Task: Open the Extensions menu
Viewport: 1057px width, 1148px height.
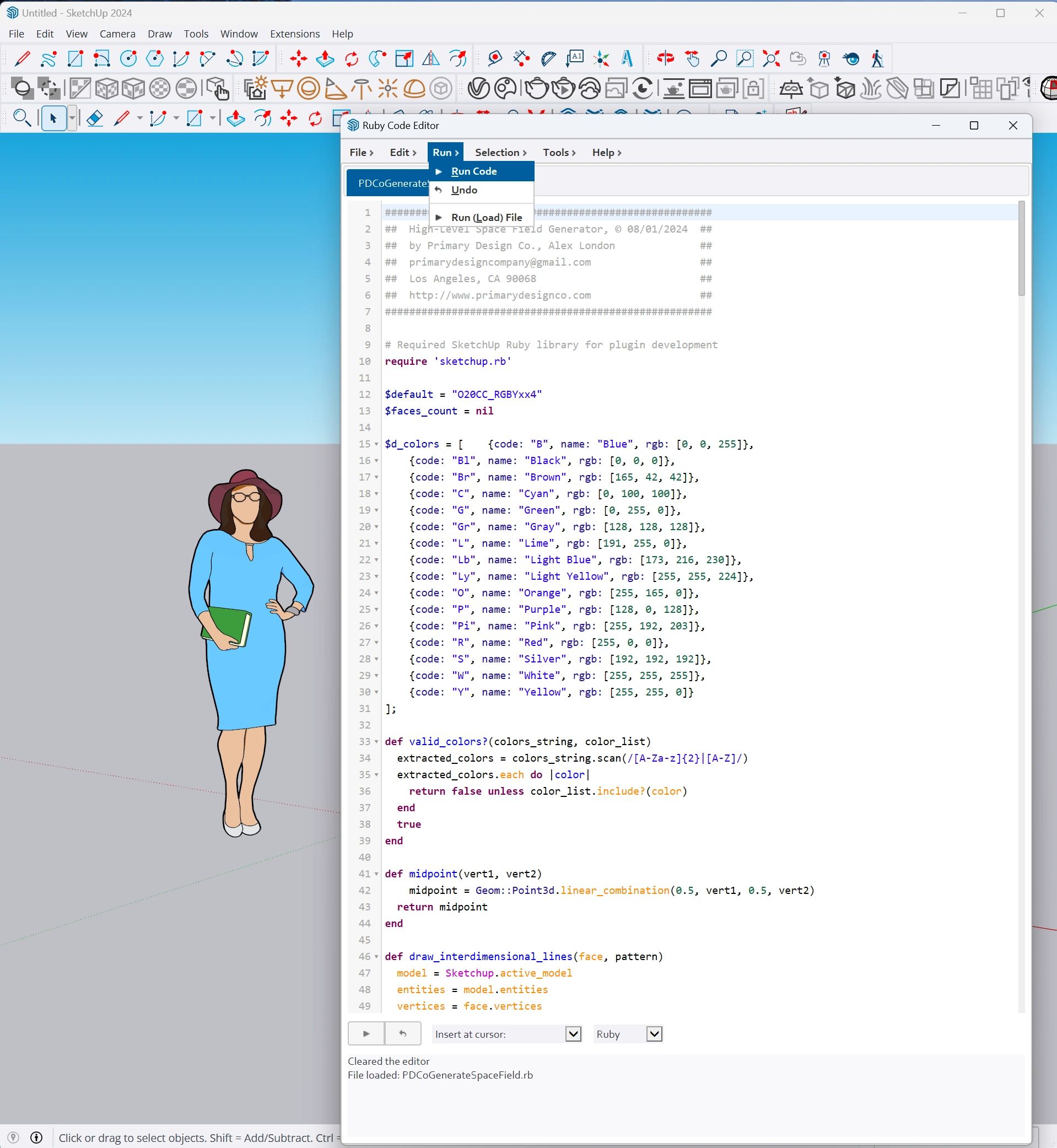Action: click(x=295, y=34)
